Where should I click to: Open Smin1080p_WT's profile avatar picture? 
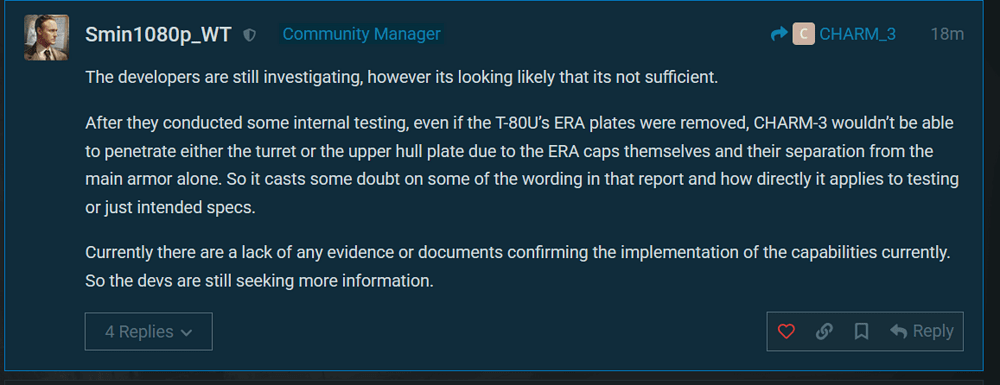click(x=46, y=38)
